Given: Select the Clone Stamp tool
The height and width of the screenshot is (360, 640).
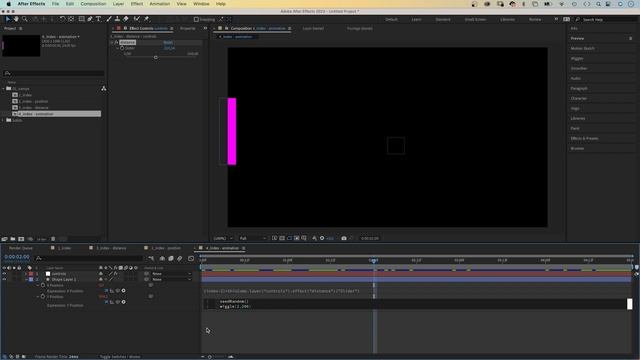Looking at the screenshot, I should 117,19.
